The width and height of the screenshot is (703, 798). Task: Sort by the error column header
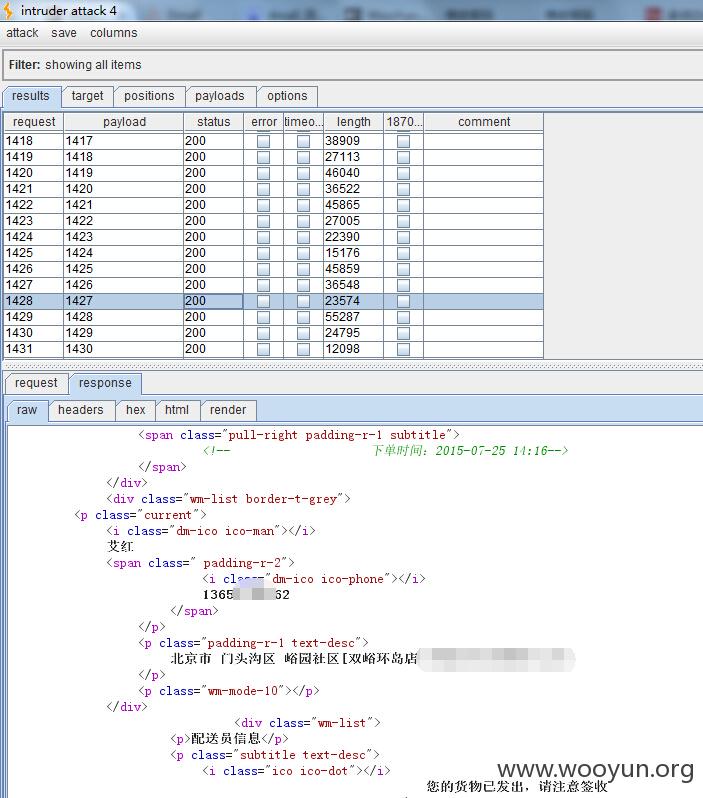[x=264, y=122]
